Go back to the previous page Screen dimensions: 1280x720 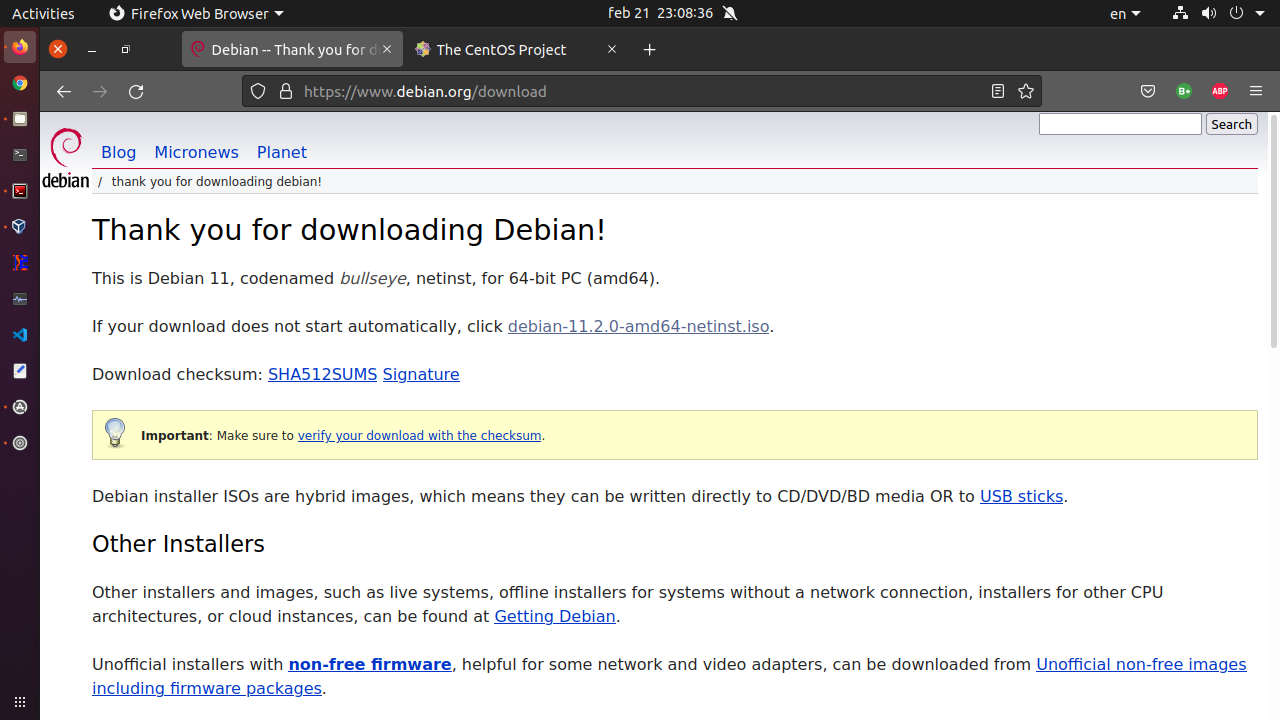pyautogui.click(x=64, y=91)
